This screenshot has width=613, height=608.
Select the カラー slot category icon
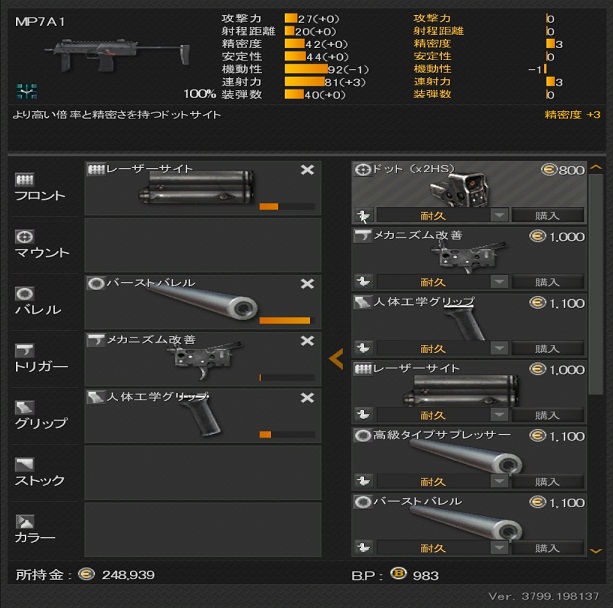point(25,522)
